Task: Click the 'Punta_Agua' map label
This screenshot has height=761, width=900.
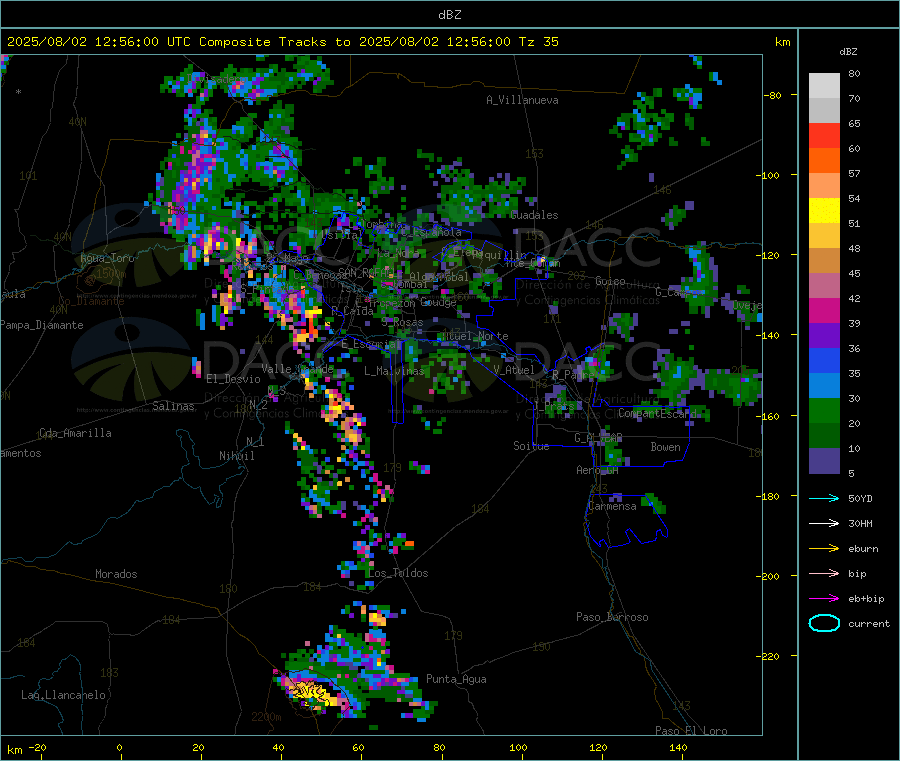Action: (x=456, y=680)
